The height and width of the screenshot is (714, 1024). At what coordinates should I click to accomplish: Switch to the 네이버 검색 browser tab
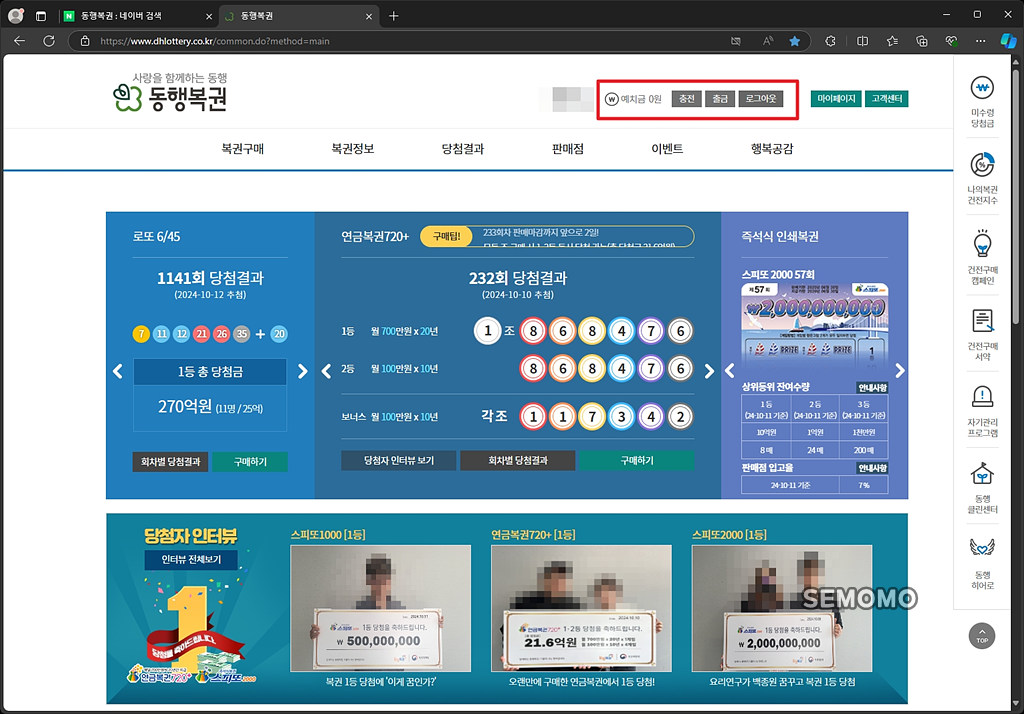coord(138,16)
